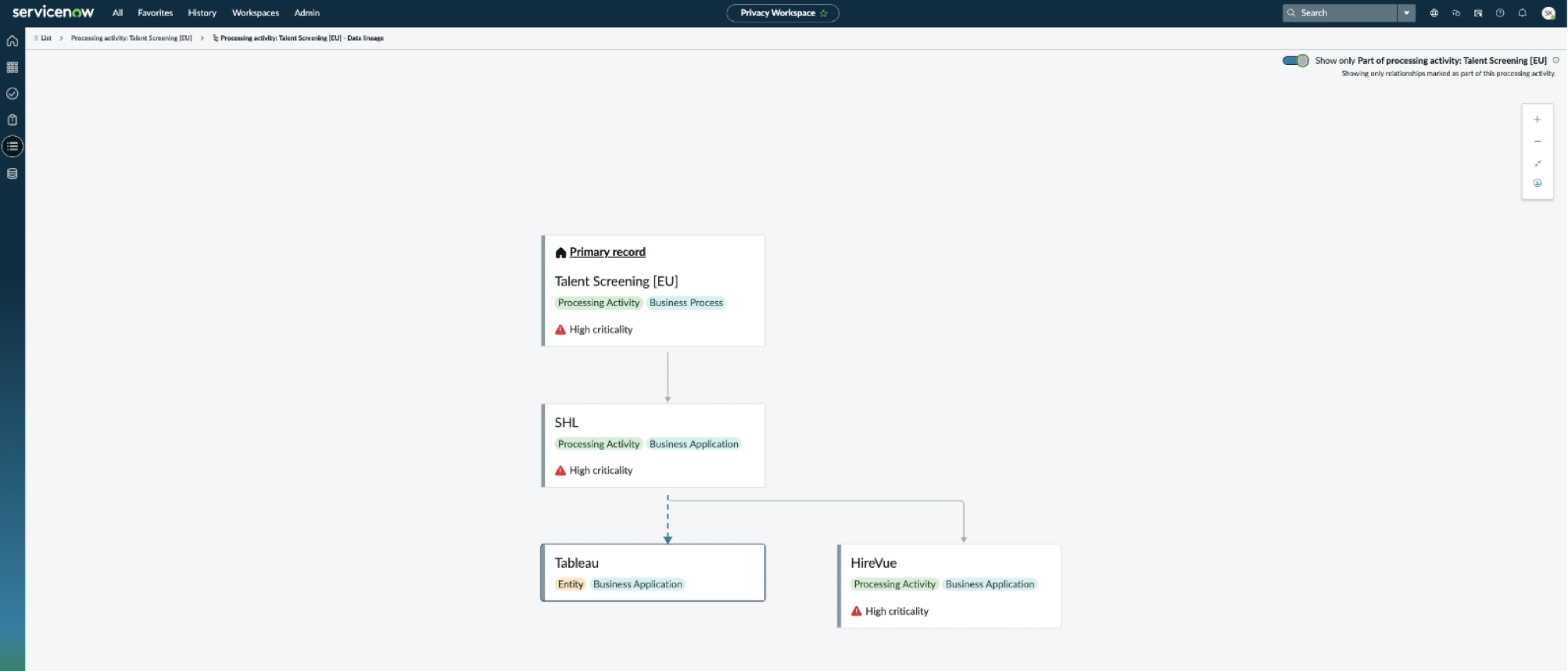This screenshot has height=671, width=1568.
Task: Open the help question mark icon
Action: (x=1499, y=13)
